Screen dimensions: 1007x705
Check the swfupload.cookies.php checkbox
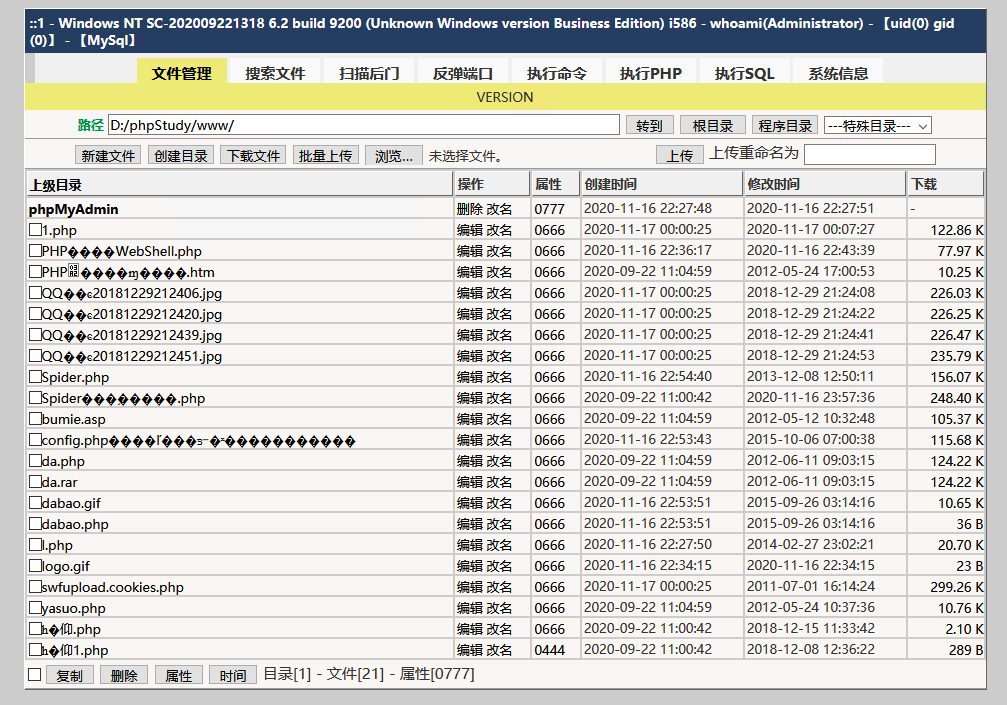coord(35,586)
